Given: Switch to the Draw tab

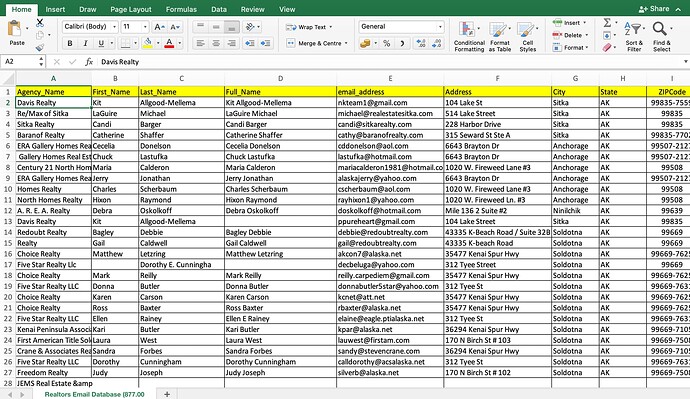Looking at the screenshot, I should (x=88, y=9).
